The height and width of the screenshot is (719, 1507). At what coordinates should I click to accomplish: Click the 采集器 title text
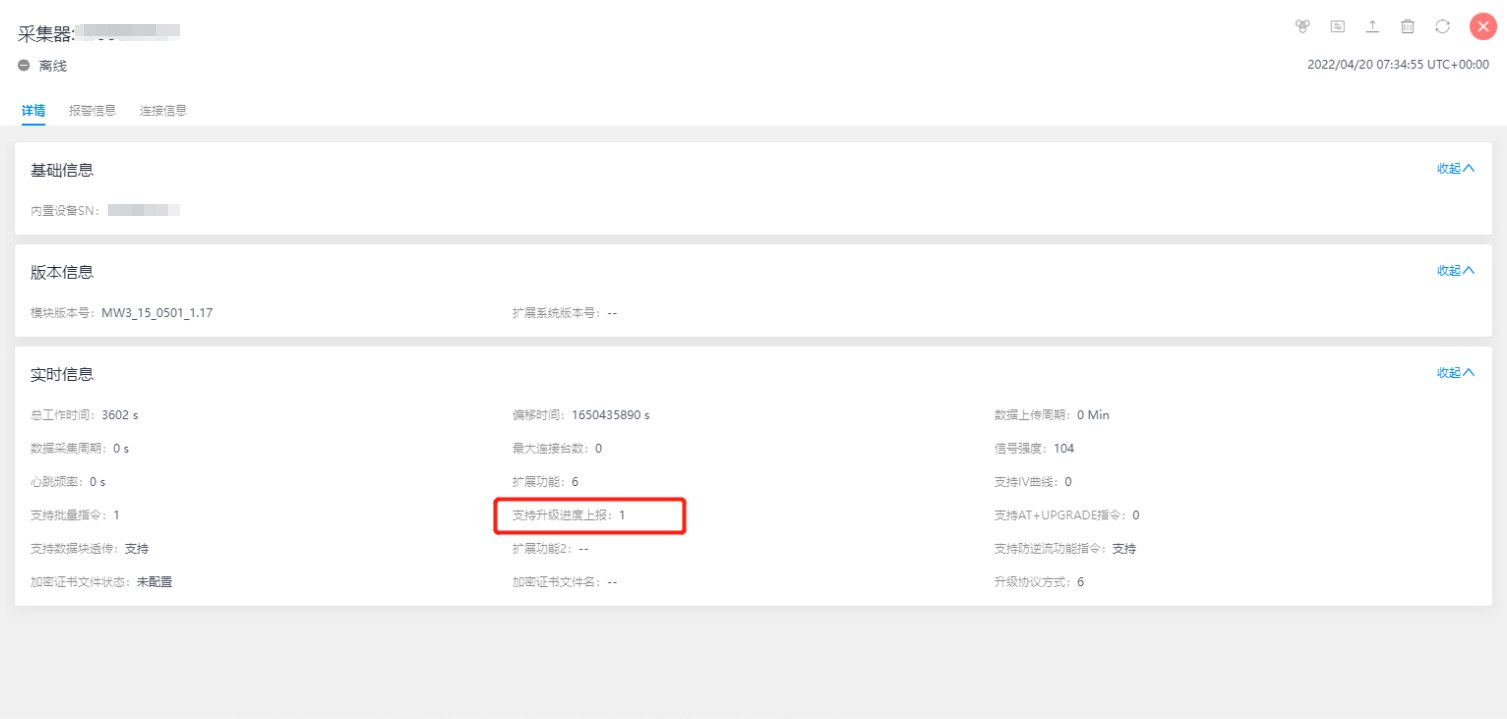(x=46, y=34)
